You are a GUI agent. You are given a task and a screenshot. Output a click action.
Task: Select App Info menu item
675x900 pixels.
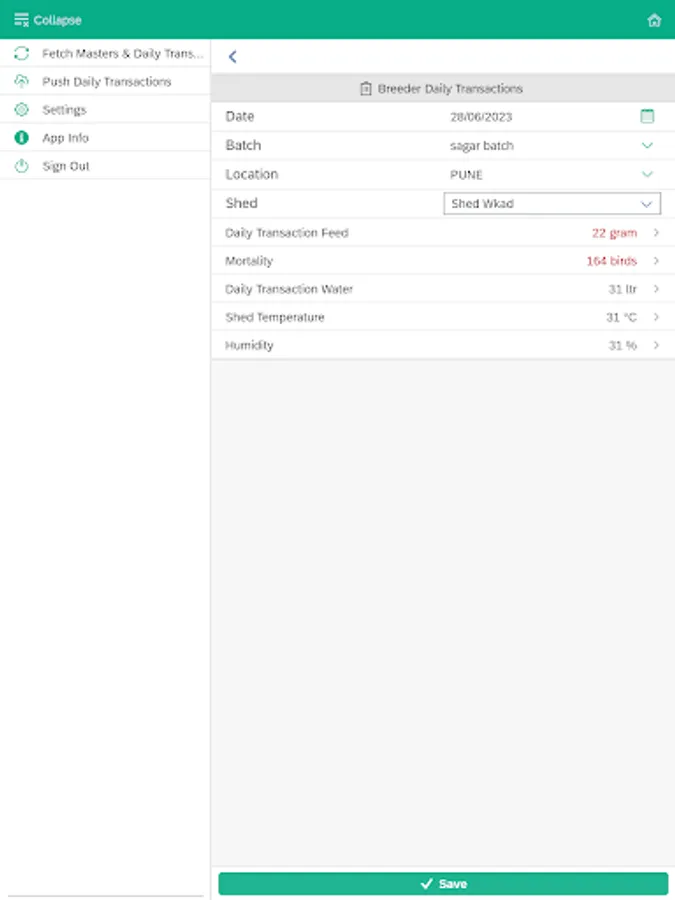tap(65, 138)
